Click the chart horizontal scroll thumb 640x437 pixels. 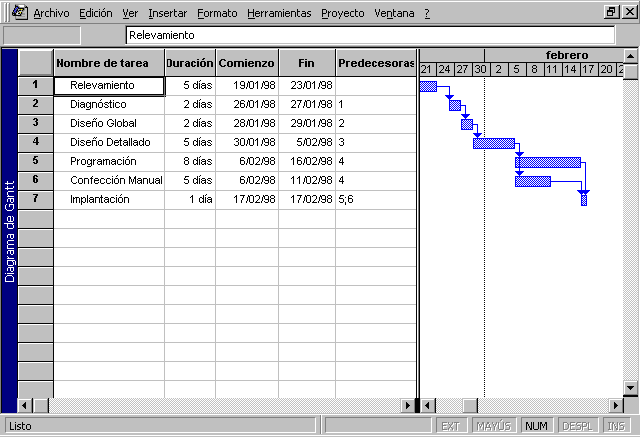tap(470, 406)
